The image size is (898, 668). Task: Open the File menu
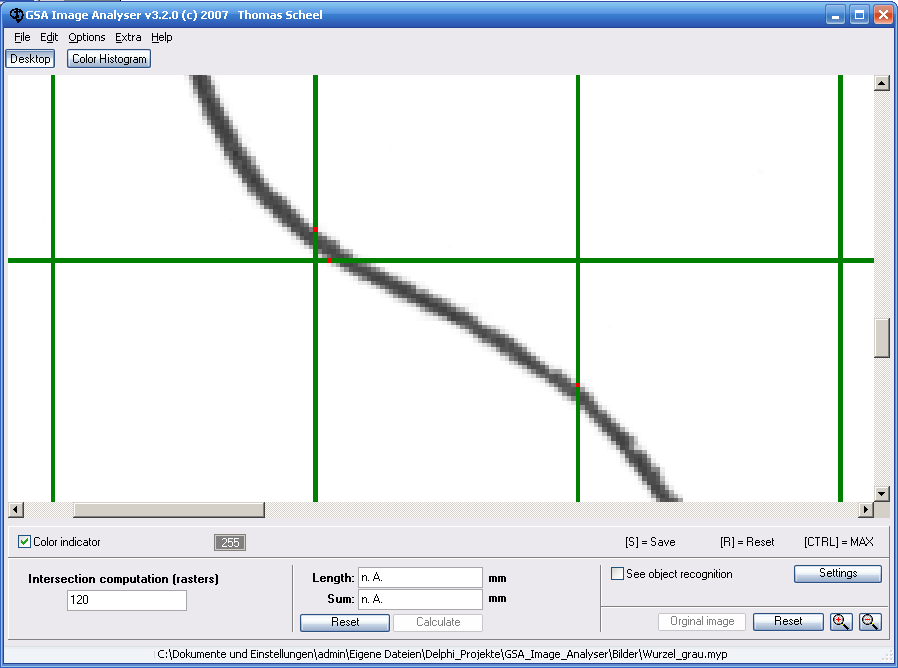[22, 37]
